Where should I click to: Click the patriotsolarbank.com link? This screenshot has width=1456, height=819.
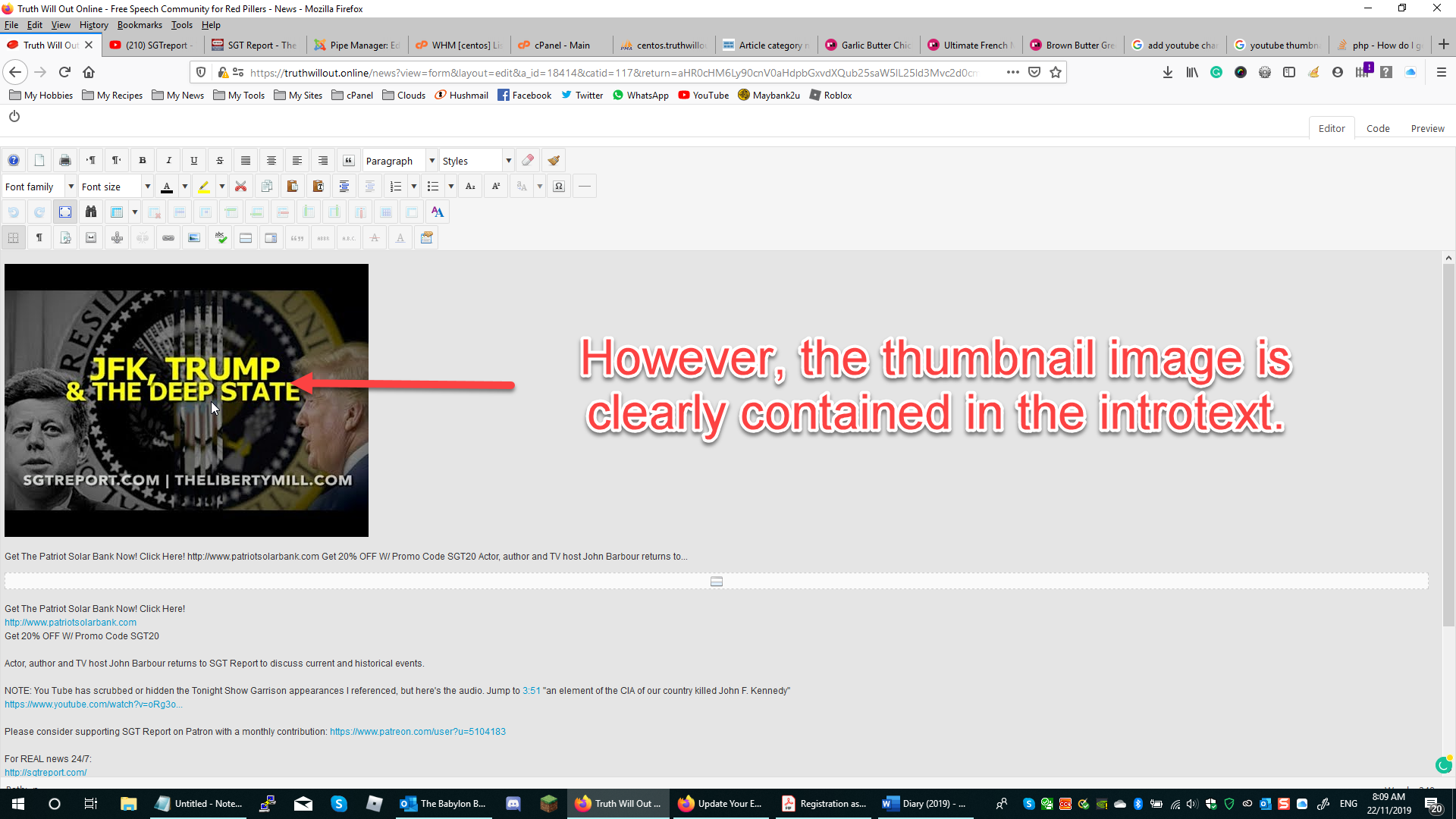click(71, 623)
